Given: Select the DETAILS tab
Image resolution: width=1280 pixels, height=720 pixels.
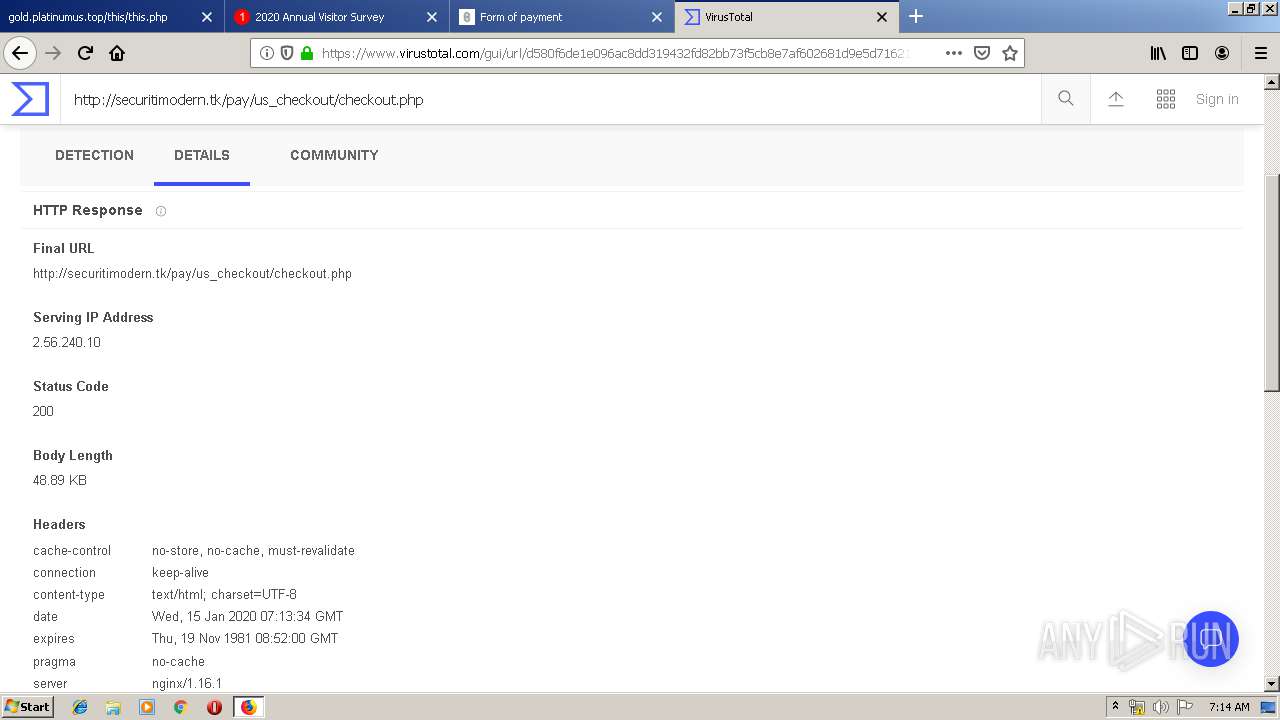Looking at the screenshot, I should point(202,155).
